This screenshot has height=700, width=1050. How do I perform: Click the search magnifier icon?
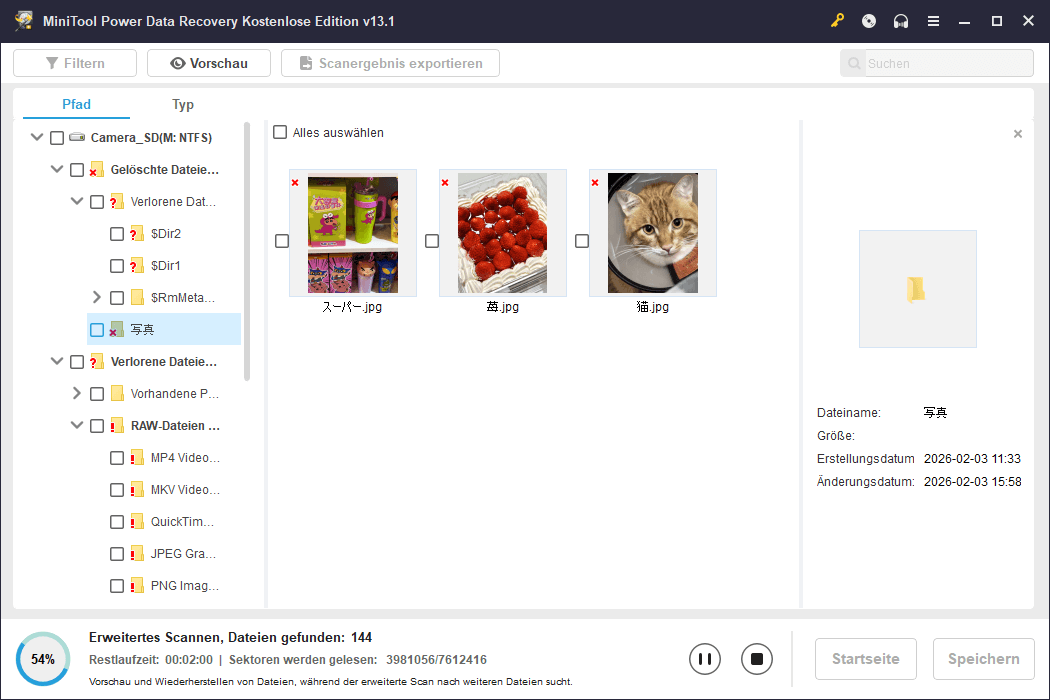pos(854,63)
